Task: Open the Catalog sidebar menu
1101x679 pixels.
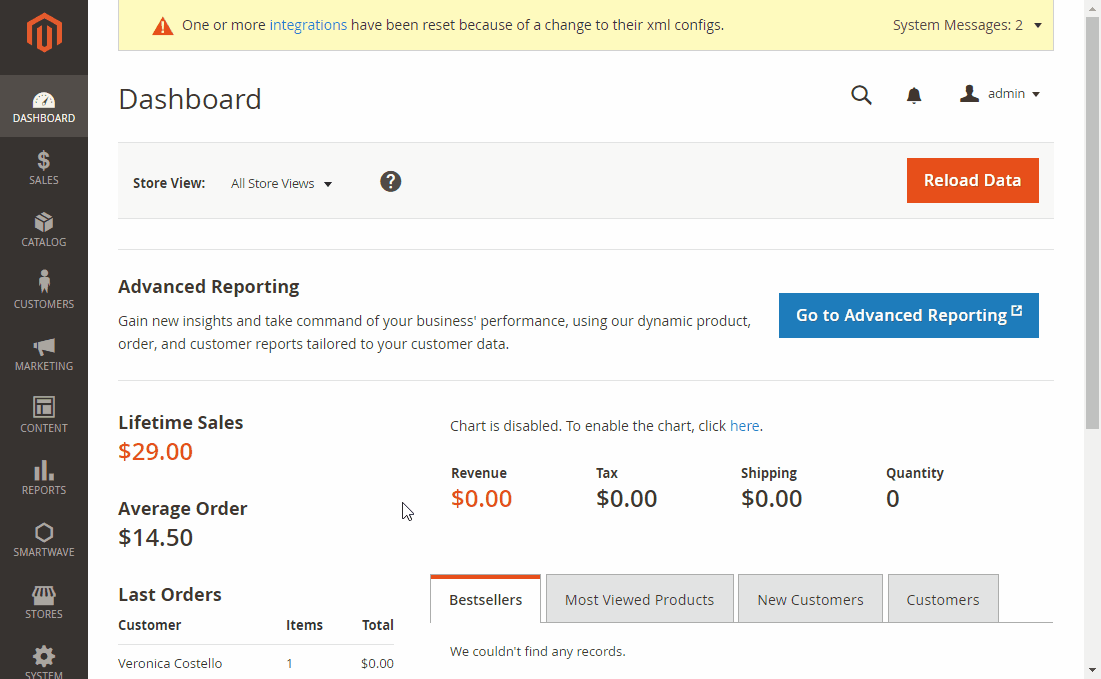Action: (44, 229)
